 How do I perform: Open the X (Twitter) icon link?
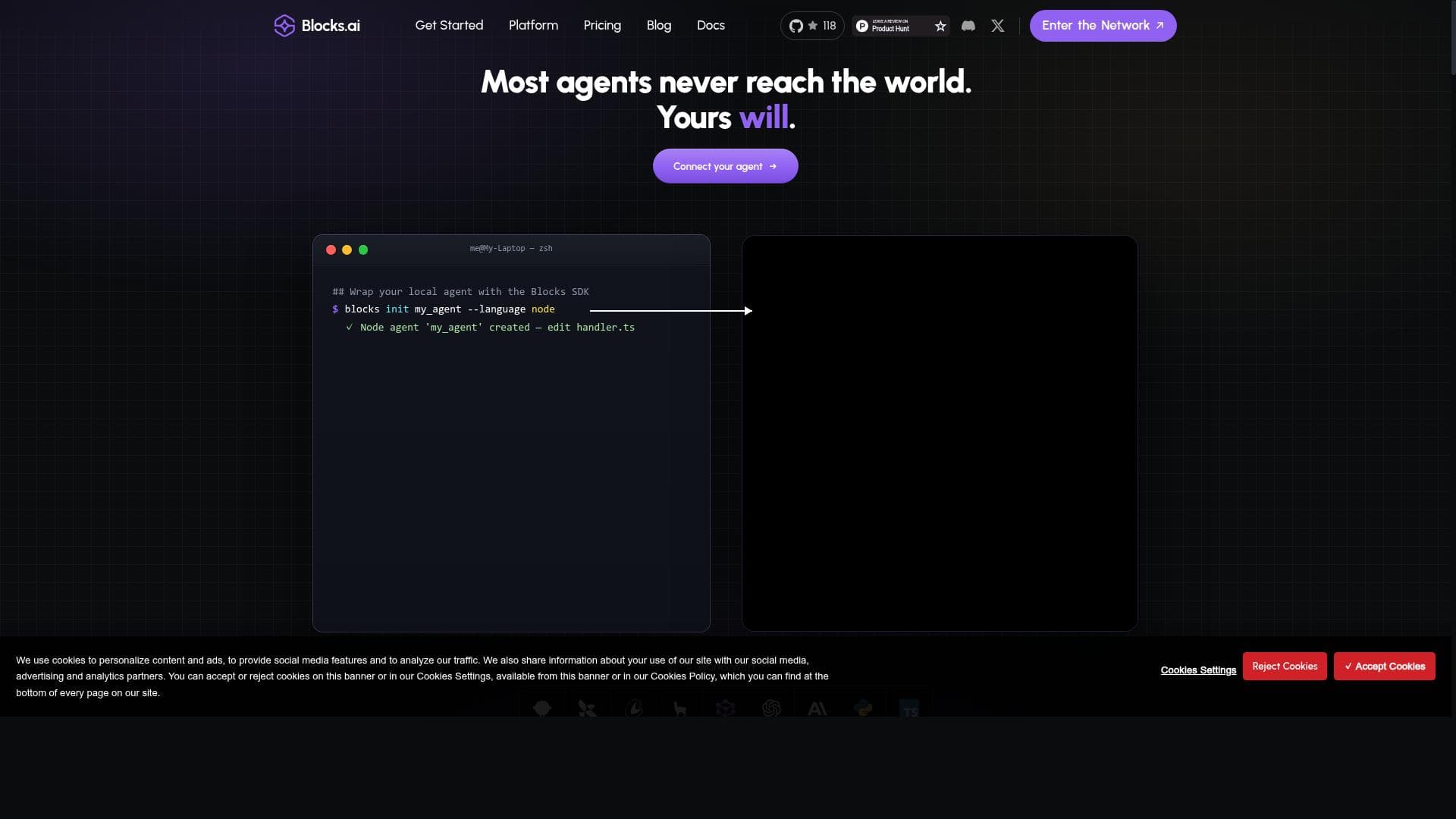tap(998, 26)
